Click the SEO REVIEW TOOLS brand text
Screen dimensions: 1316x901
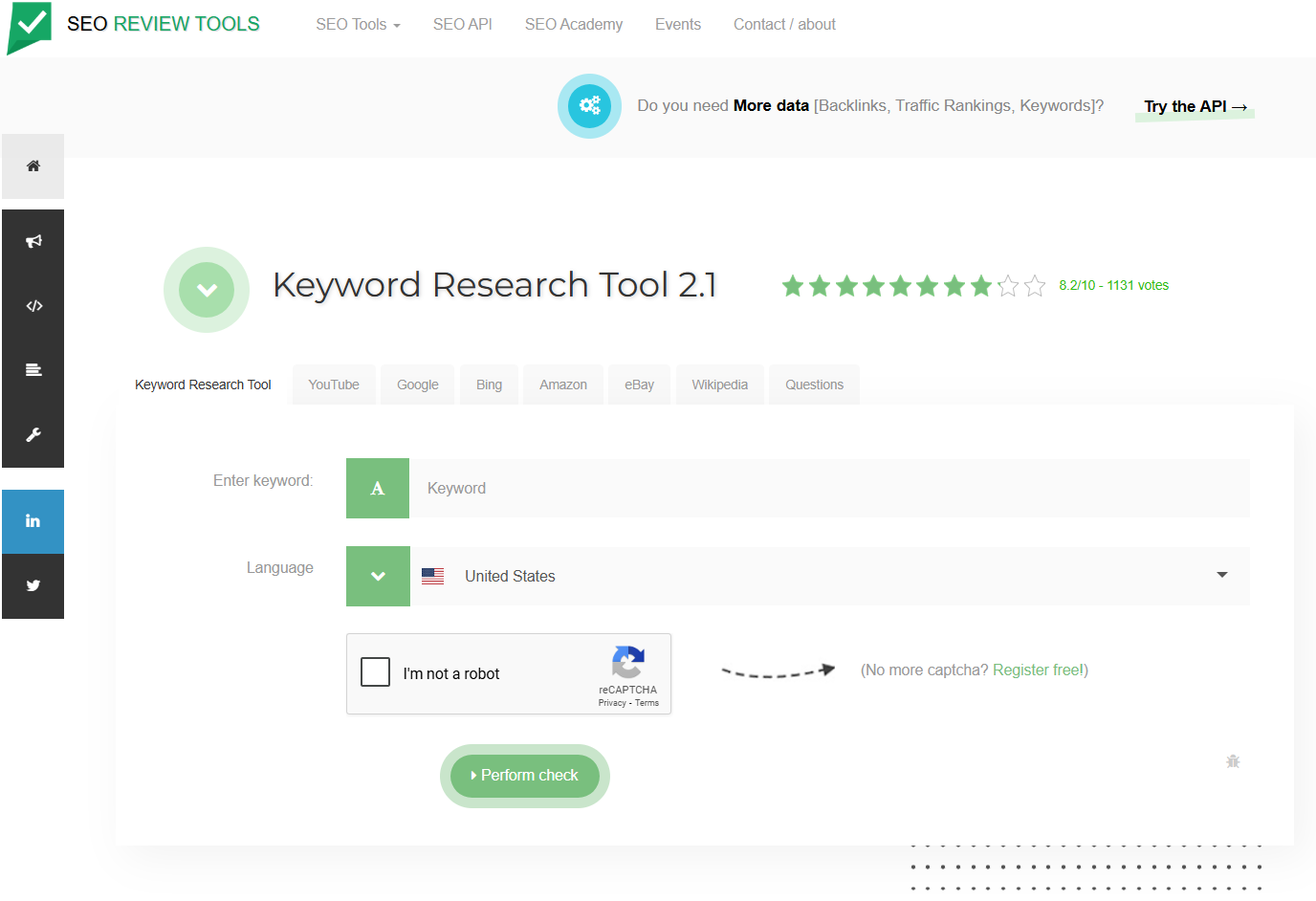tap(164, 24)
